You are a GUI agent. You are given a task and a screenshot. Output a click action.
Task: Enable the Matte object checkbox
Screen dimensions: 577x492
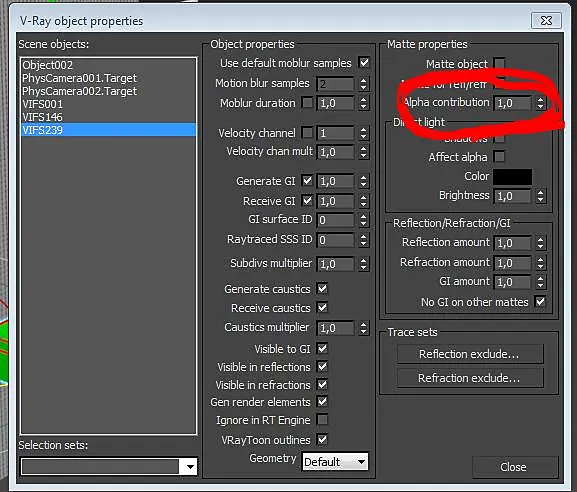click(499, 63)
